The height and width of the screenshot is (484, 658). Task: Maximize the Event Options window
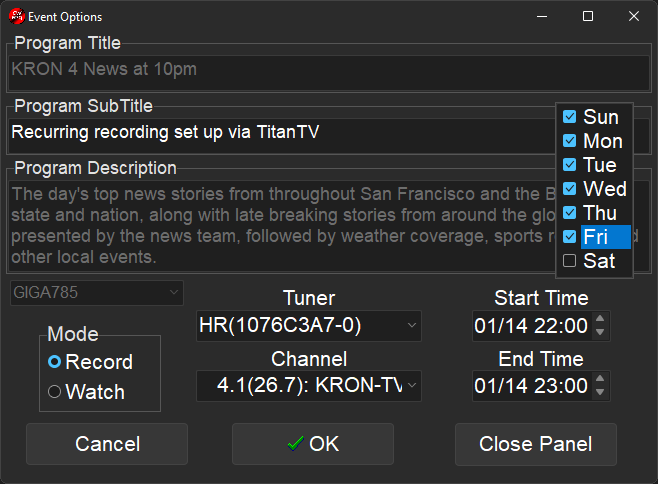pyautogui.click(x=588, y=16)
